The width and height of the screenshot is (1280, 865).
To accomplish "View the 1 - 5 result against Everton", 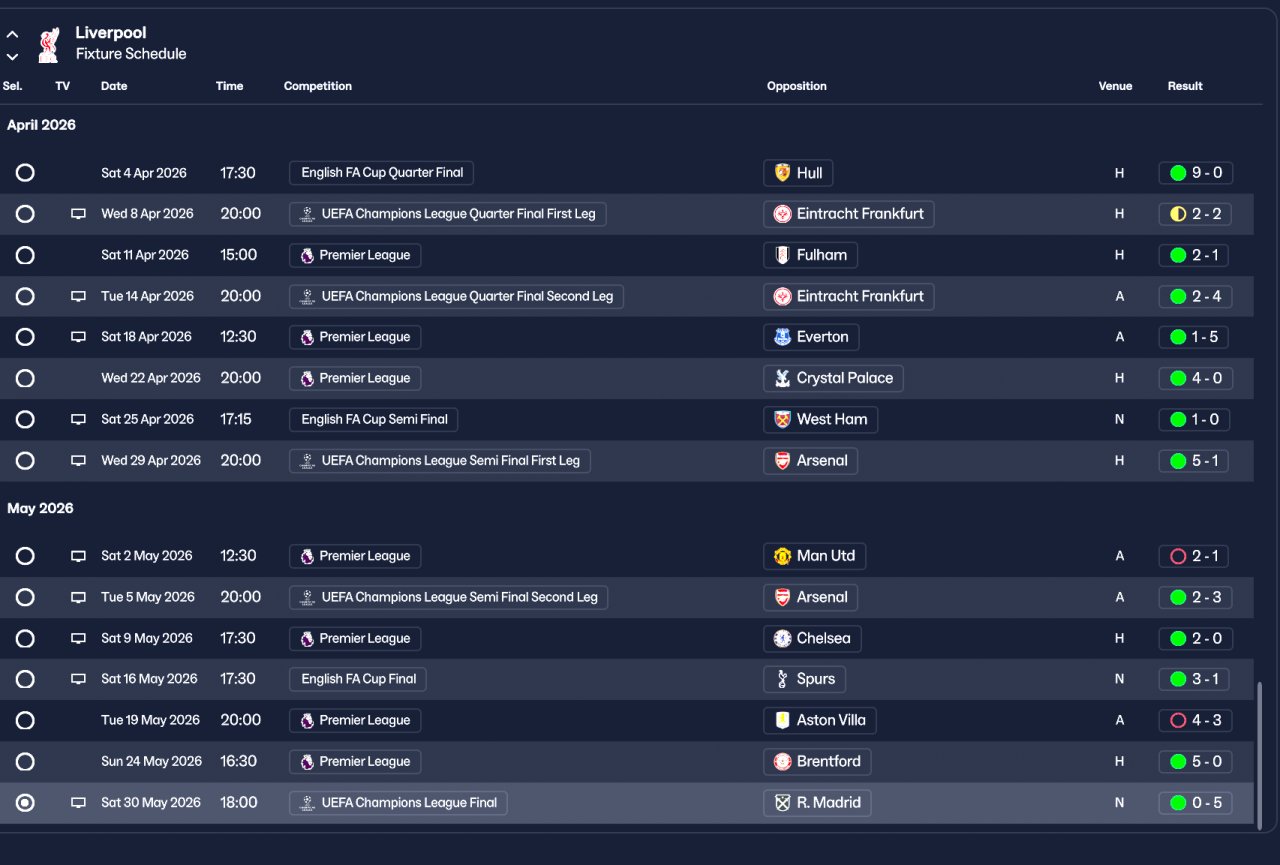I will point(1194,337).
